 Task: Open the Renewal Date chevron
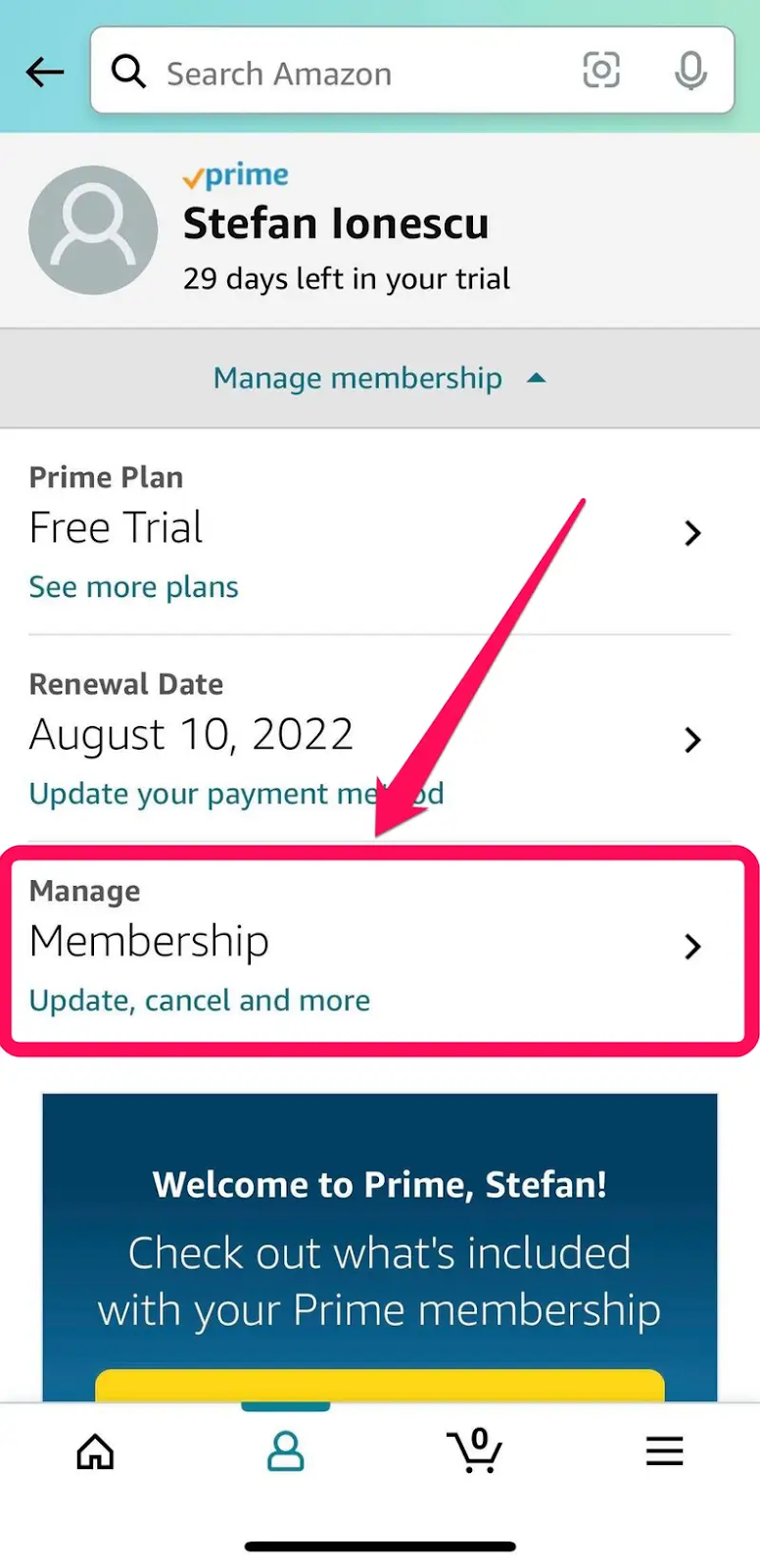pyautogui.click(x=692, y=740)
